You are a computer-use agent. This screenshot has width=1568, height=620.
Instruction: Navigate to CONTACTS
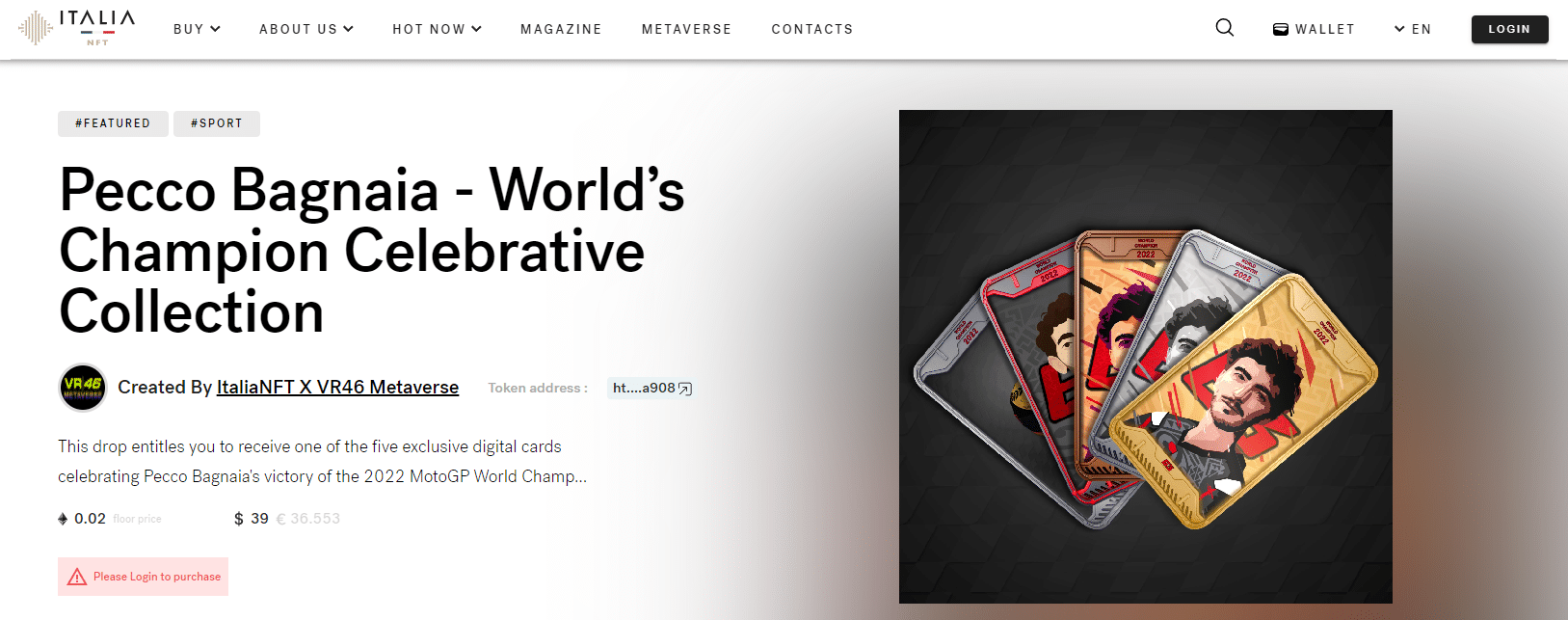tap(812, 29)
